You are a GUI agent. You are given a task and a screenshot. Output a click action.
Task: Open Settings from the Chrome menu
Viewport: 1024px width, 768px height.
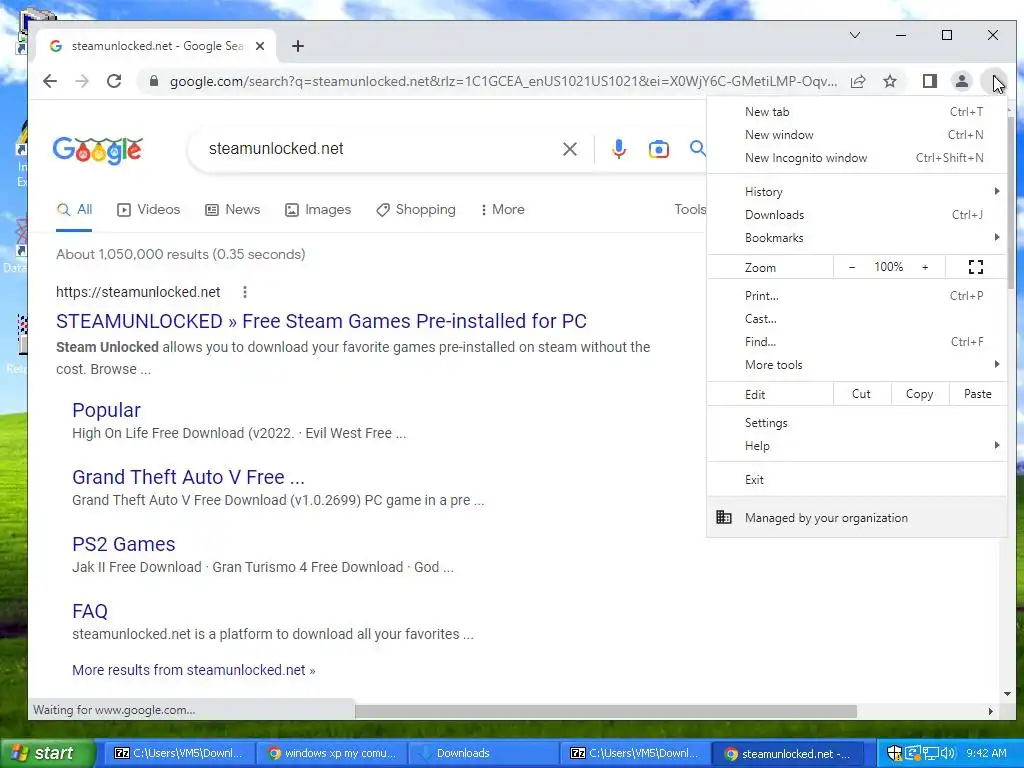[857, 423]
